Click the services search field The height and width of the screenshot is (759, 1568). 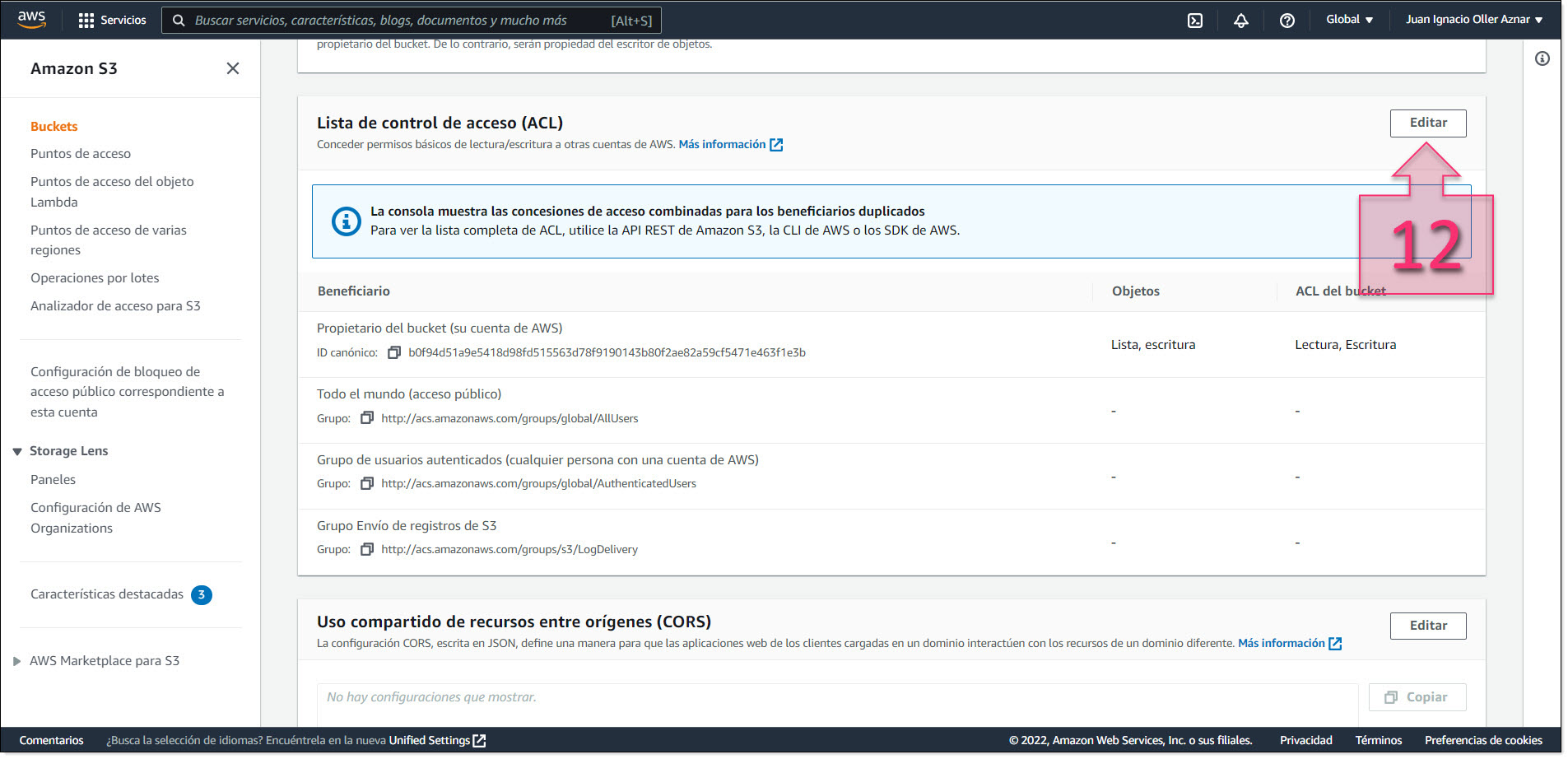[412, 20]
